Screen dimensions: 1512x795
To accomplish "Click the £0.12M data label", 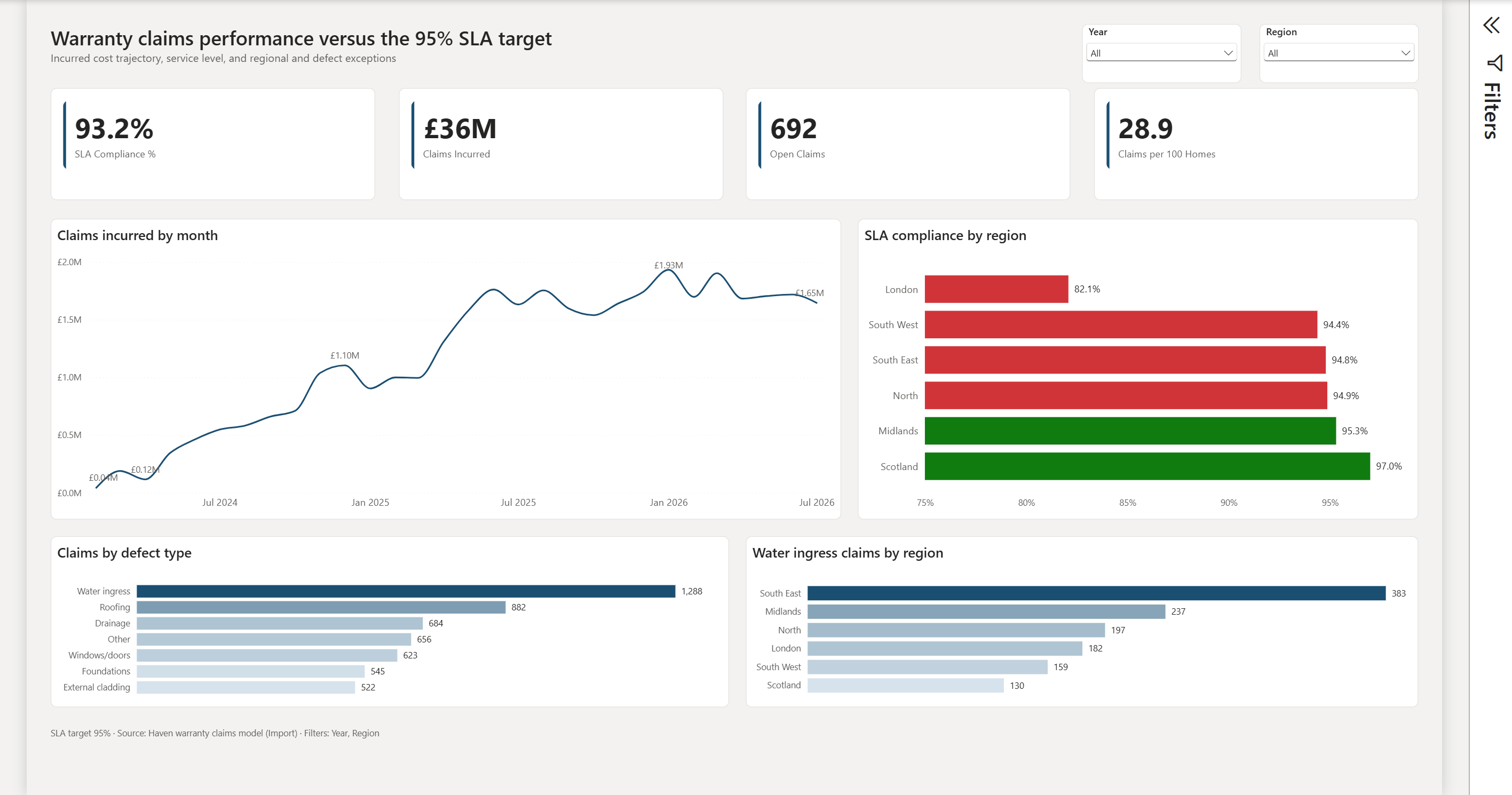I will 145,470.
